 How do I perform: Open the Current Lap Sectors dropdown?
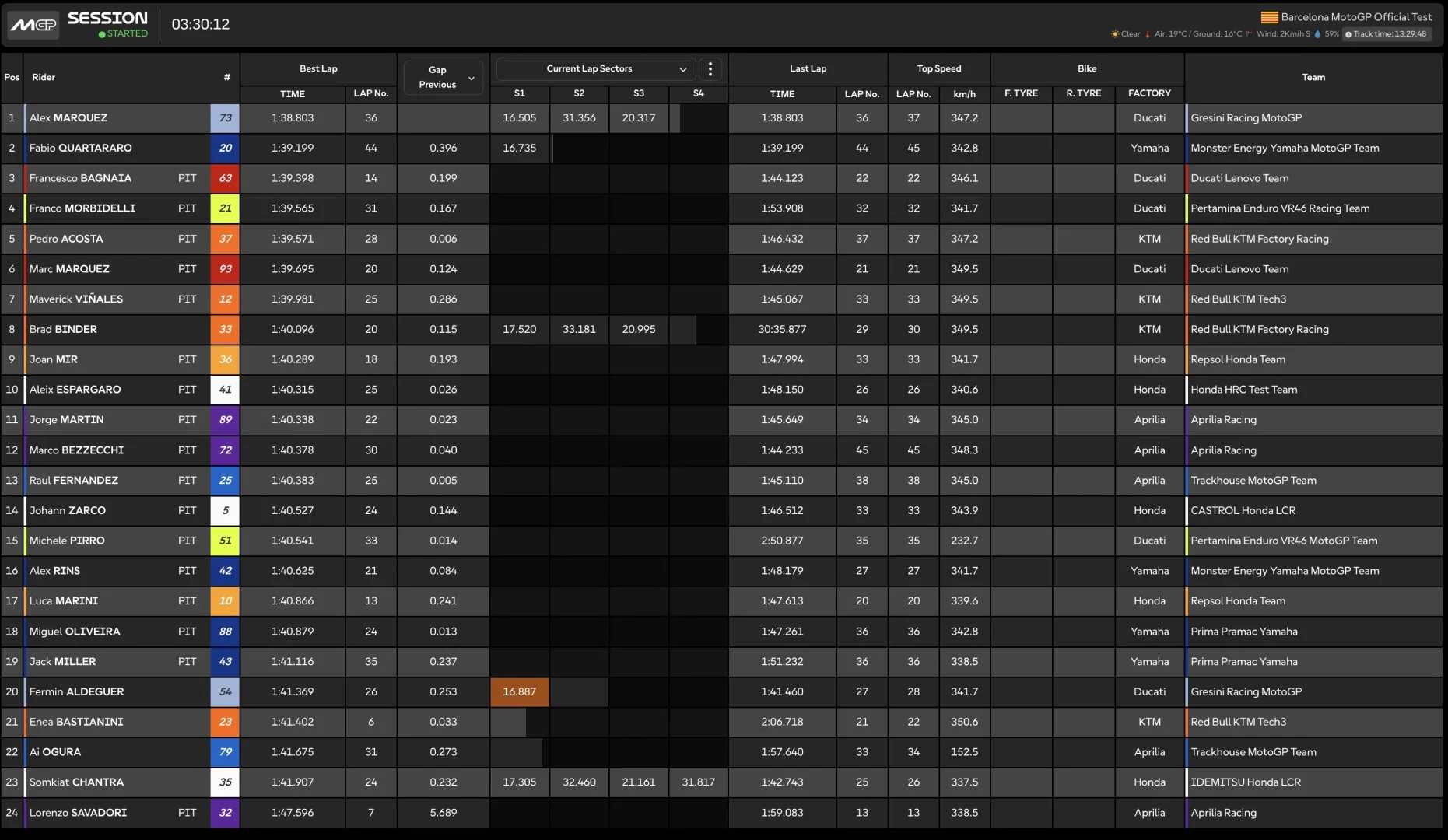595,68
